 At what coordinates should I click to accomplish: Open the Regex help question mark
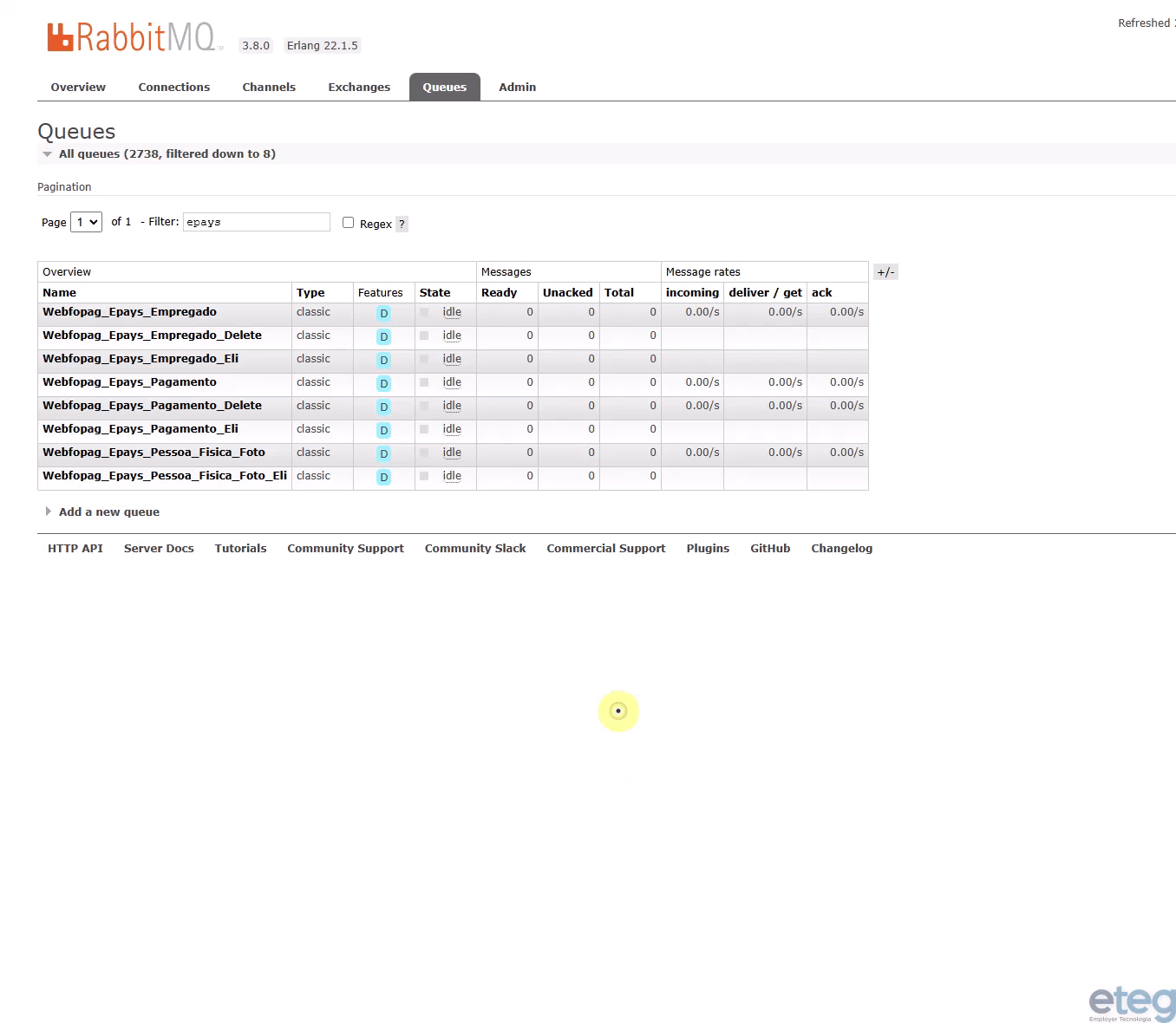pos(402,224)
